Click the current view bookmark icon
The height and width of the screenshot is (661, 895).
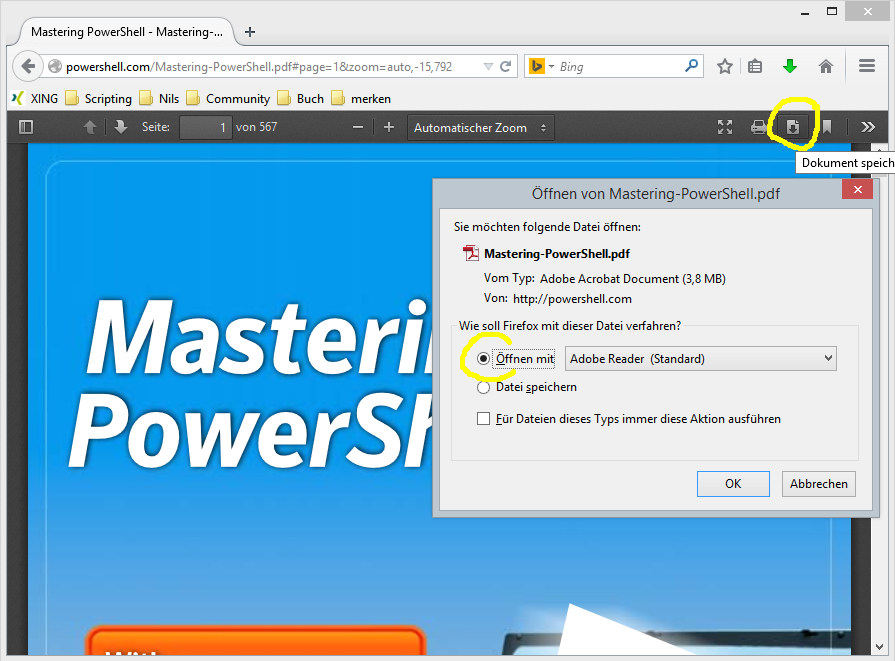(x=827, y=127)
